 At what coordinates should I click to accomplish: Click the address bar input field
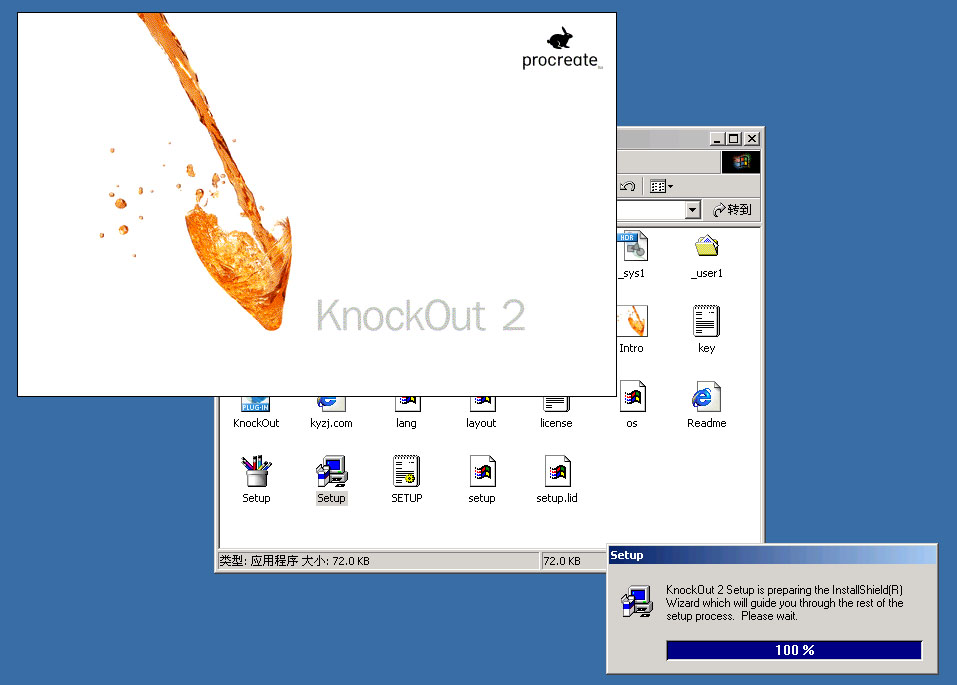click(651, 210)
